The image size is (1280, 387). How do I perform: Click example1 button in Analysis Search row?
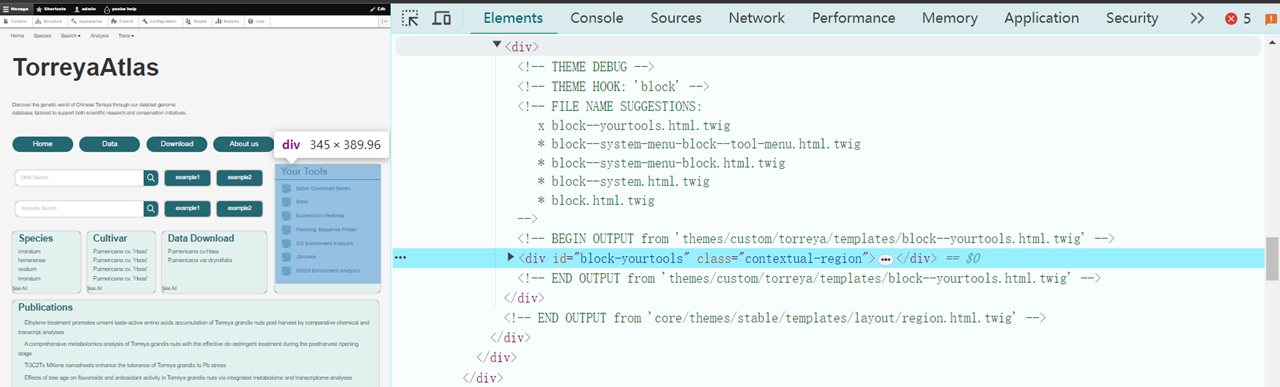point(187,208)
